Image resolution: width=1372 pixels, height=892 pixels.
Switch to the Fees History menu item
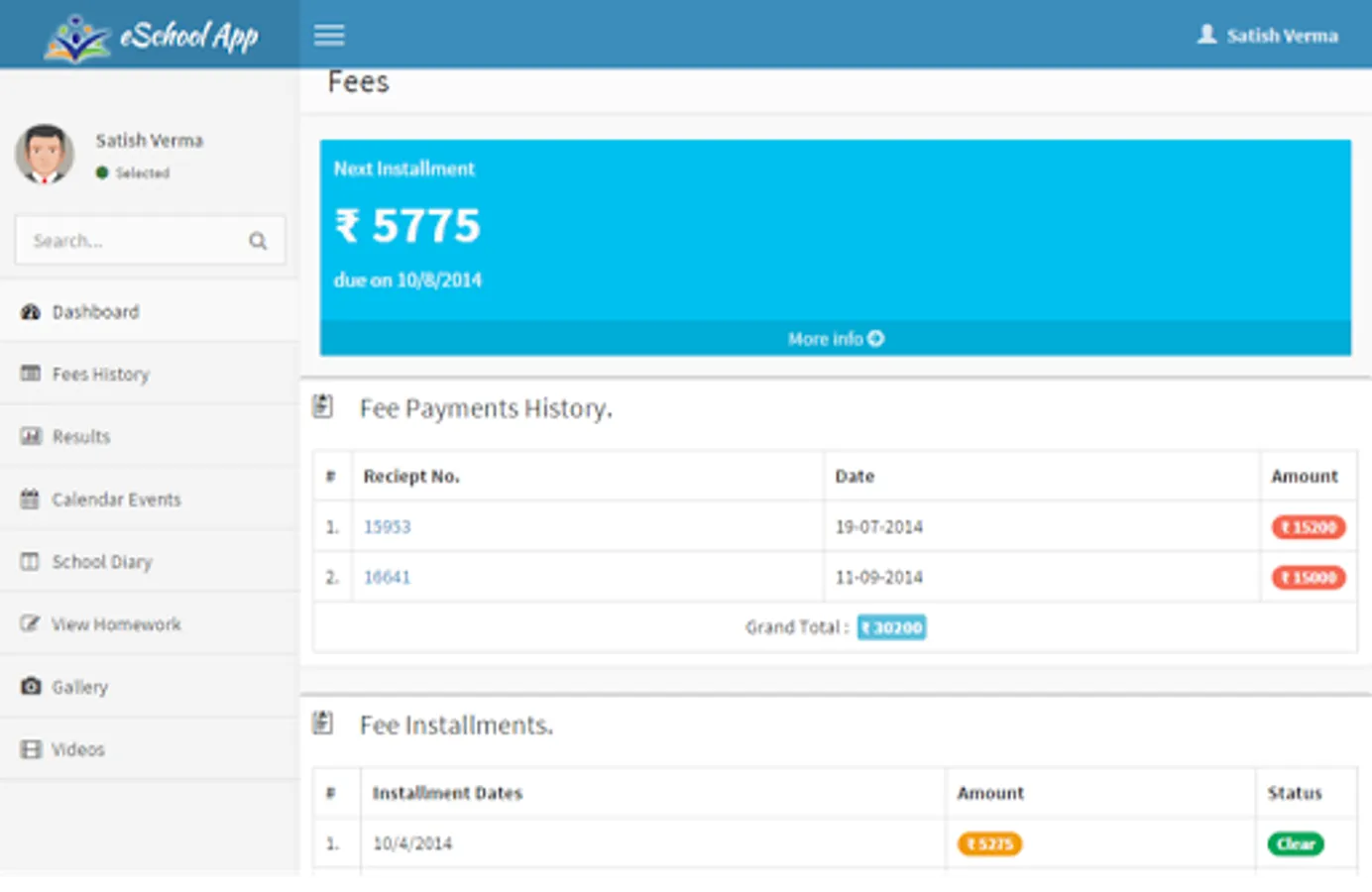100,374
